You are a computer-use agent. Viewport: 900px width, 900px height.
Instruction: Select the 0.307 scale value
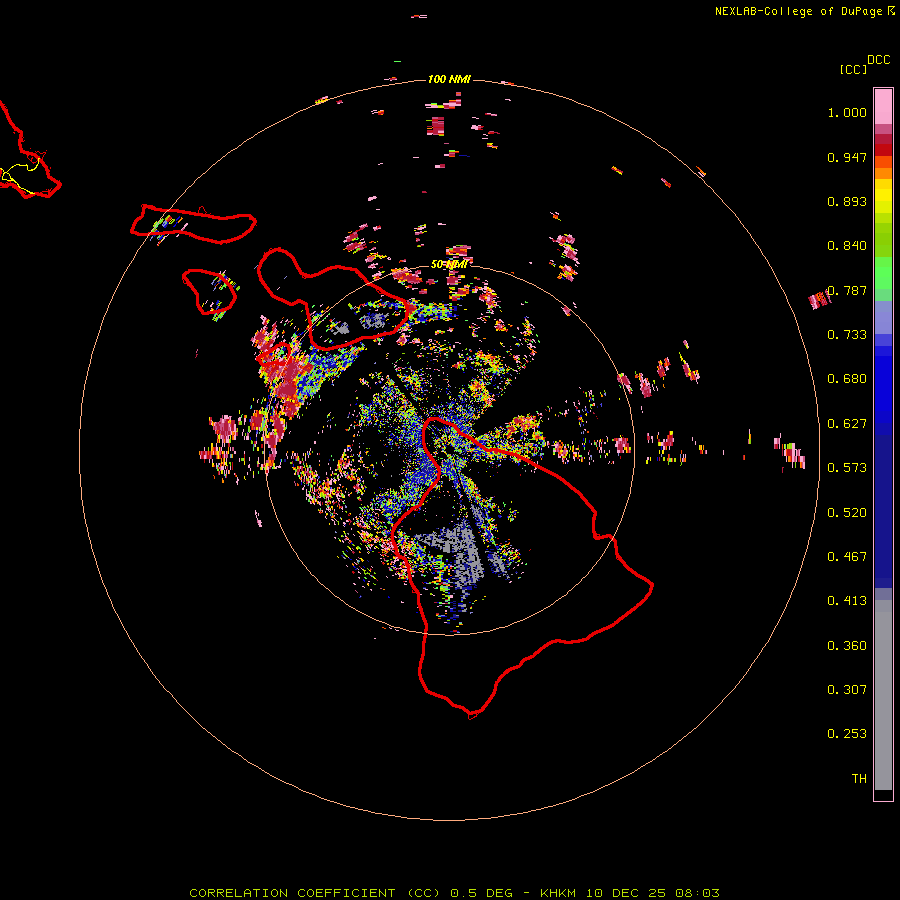click(x=847, y=690)
